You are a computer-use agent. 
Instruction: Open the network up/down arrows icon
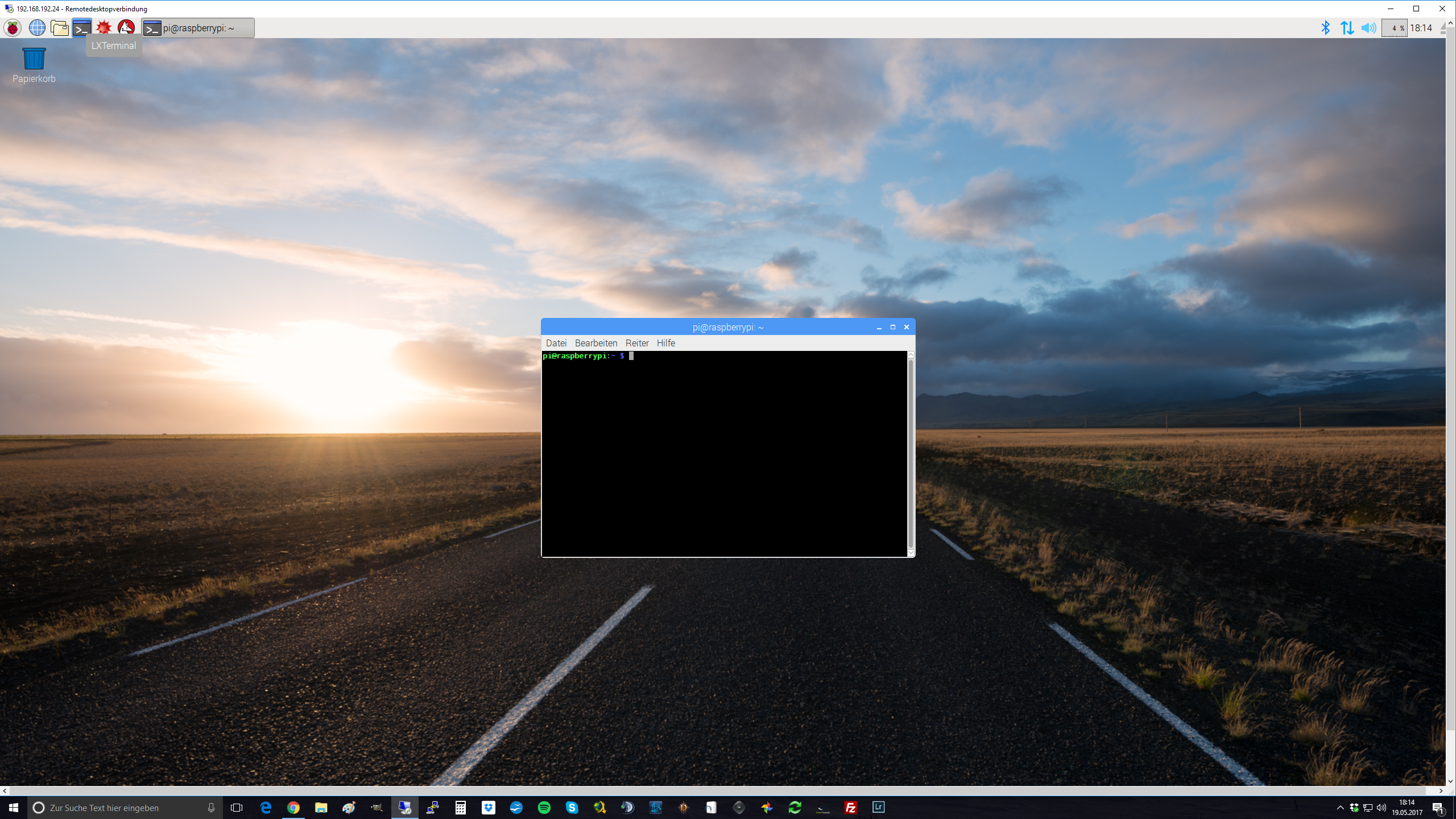pos(1347,28)
